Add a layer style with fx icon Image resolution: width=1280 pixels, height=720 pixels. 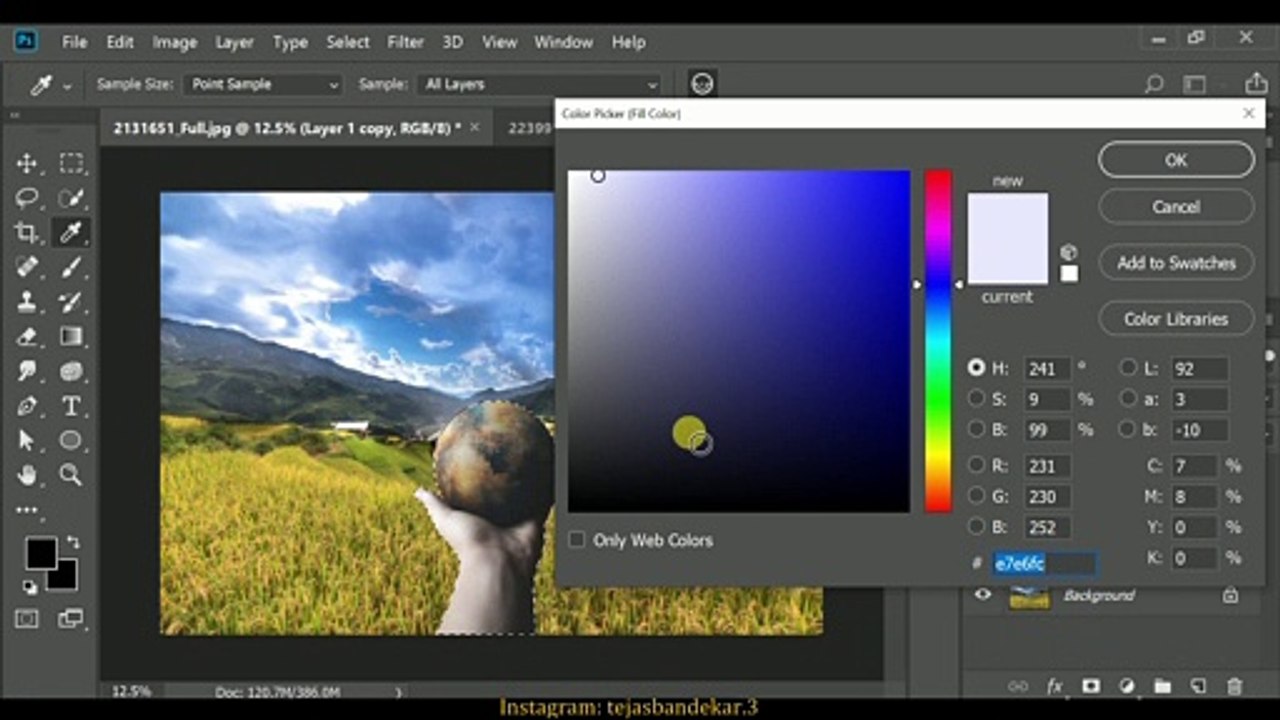pyautogui.click(x=1055, y=686)
